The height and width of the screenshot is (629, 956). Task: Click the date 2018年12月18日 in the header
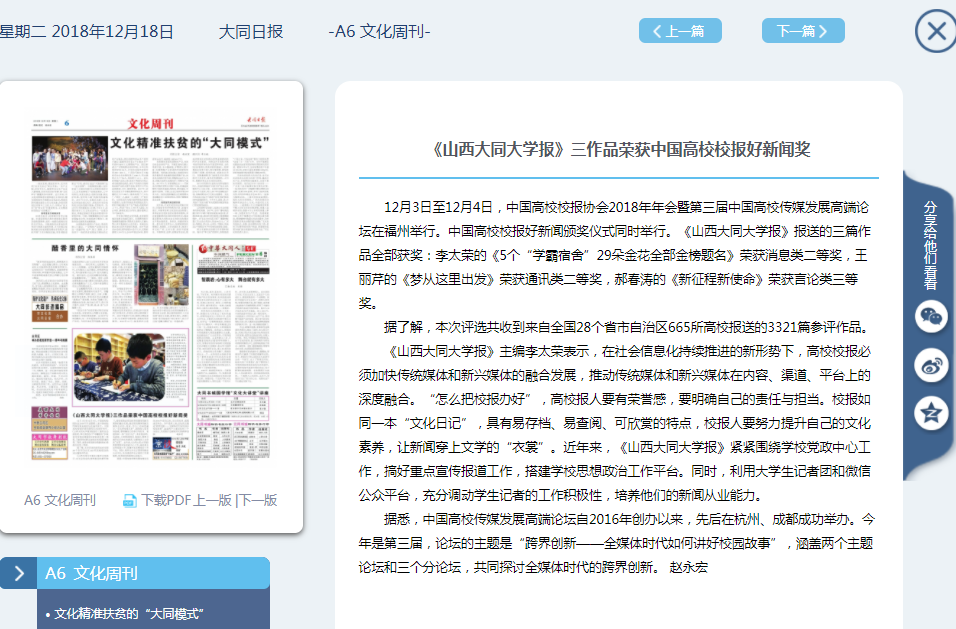tap(112, 32)
